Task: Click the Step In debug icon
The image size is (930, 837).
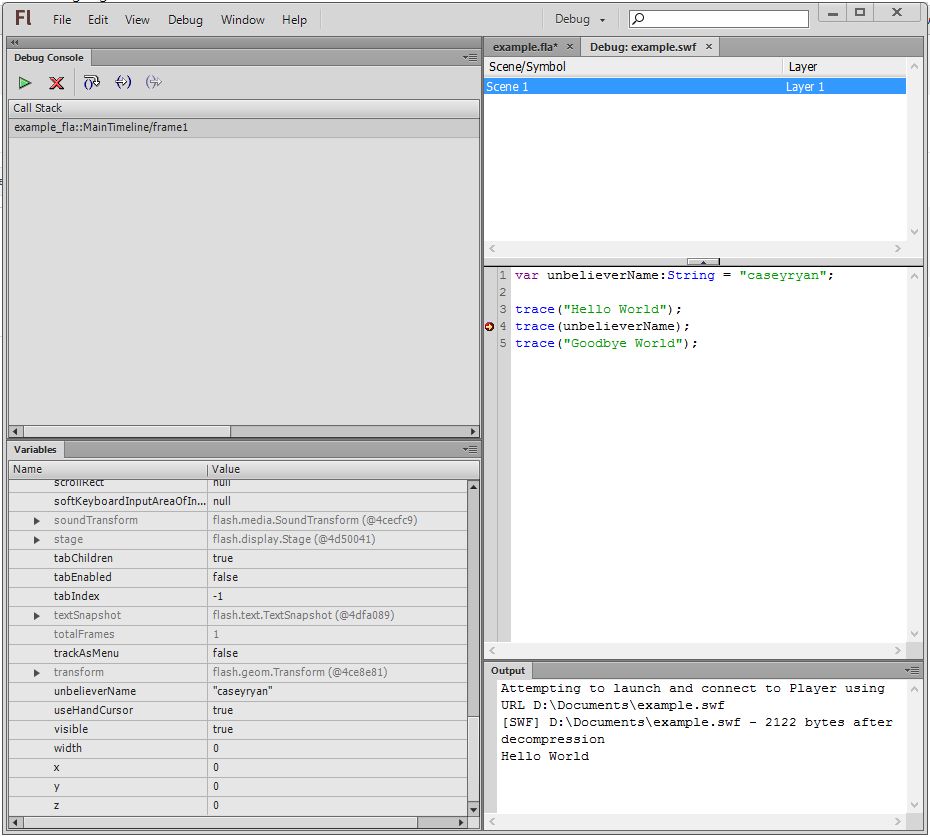Action: [123, 82]
